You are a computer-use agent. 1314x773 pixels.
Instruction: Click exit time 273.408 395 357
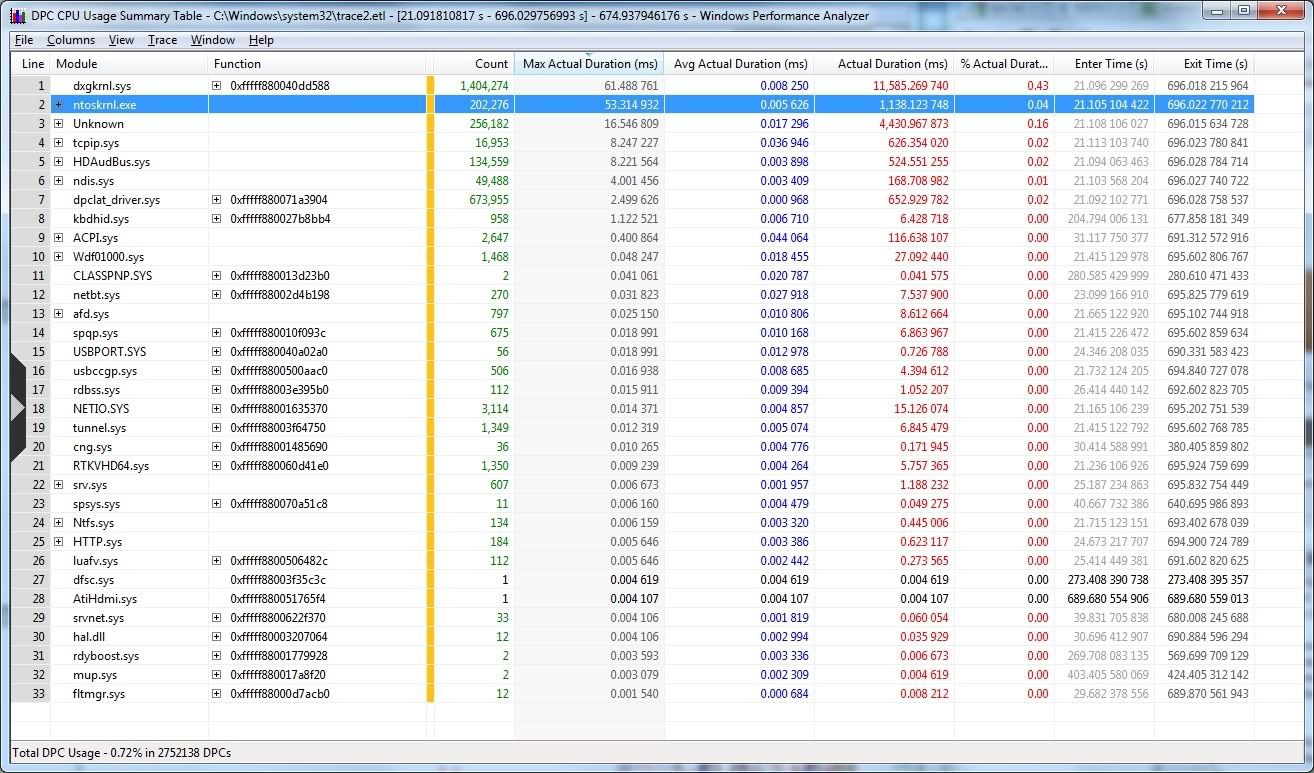coord(1206,580)
